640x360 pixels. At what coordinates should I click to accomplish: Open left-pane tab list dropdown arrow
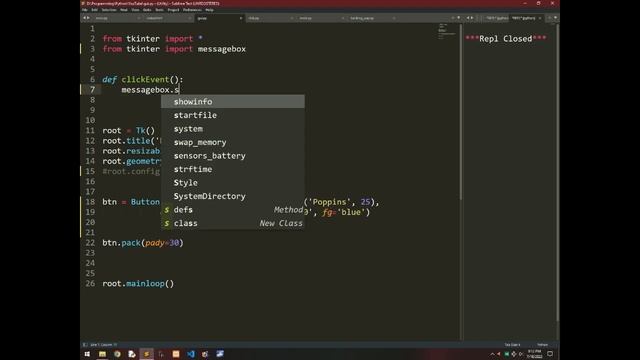[x=459, y=18]
